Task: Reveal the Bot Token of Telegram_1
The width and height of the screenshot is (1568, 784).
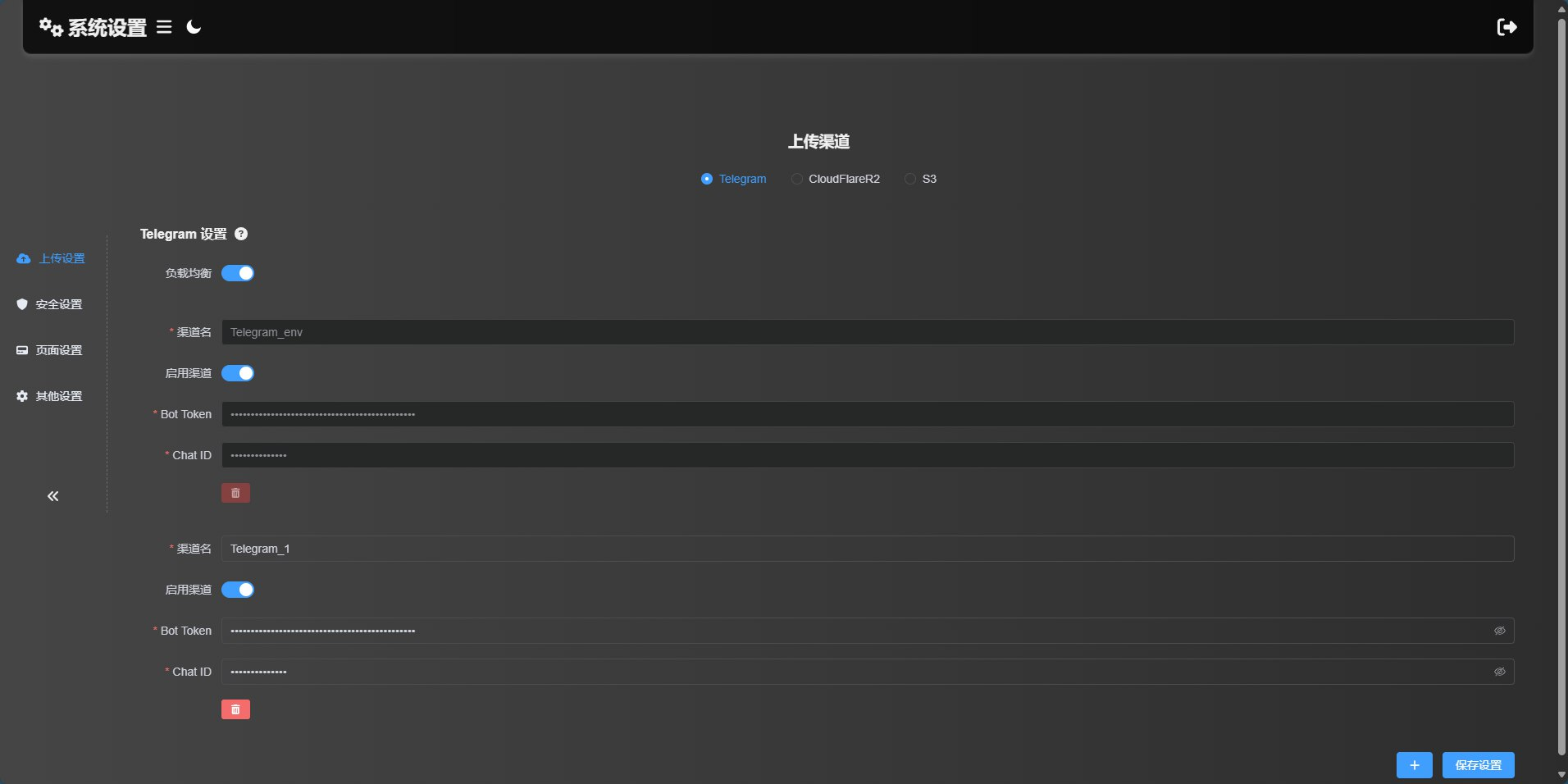Action: (1501, 631)
